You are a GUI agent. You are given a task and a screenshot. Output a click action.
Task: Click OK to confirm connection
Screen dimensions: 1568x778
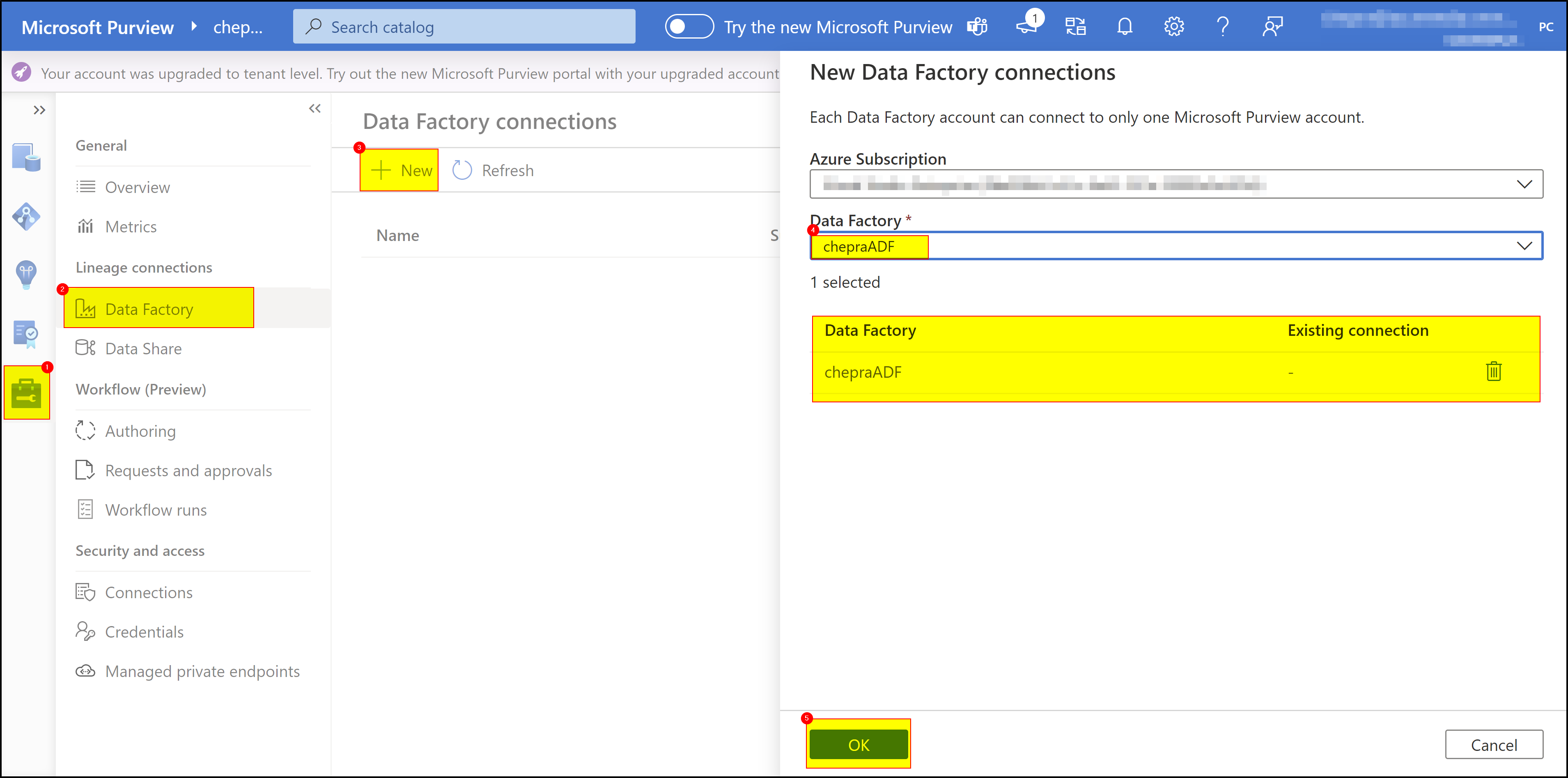pos(859,744)
